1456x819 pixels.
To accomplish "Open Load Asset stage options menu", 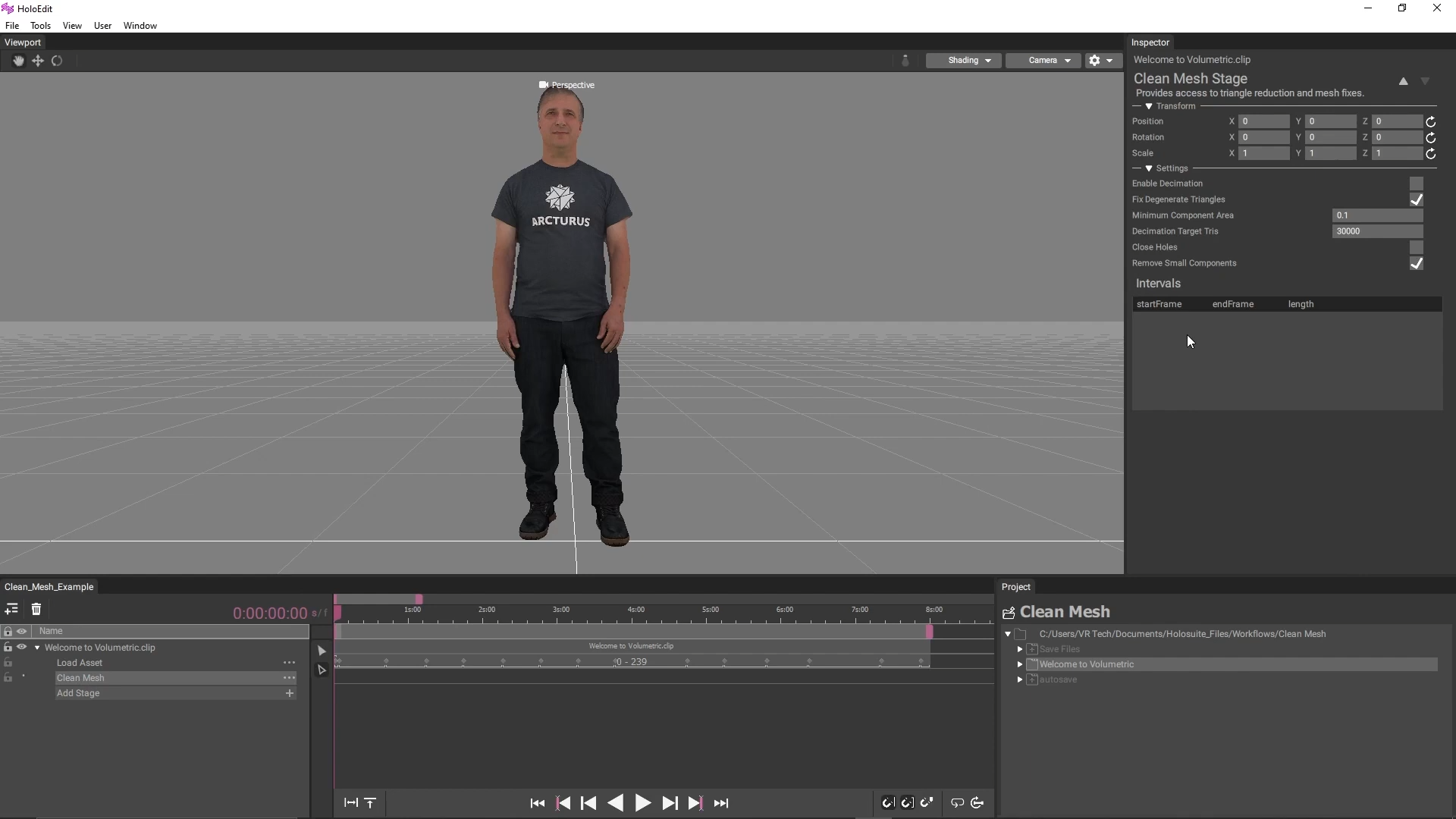I will [289, 663].
